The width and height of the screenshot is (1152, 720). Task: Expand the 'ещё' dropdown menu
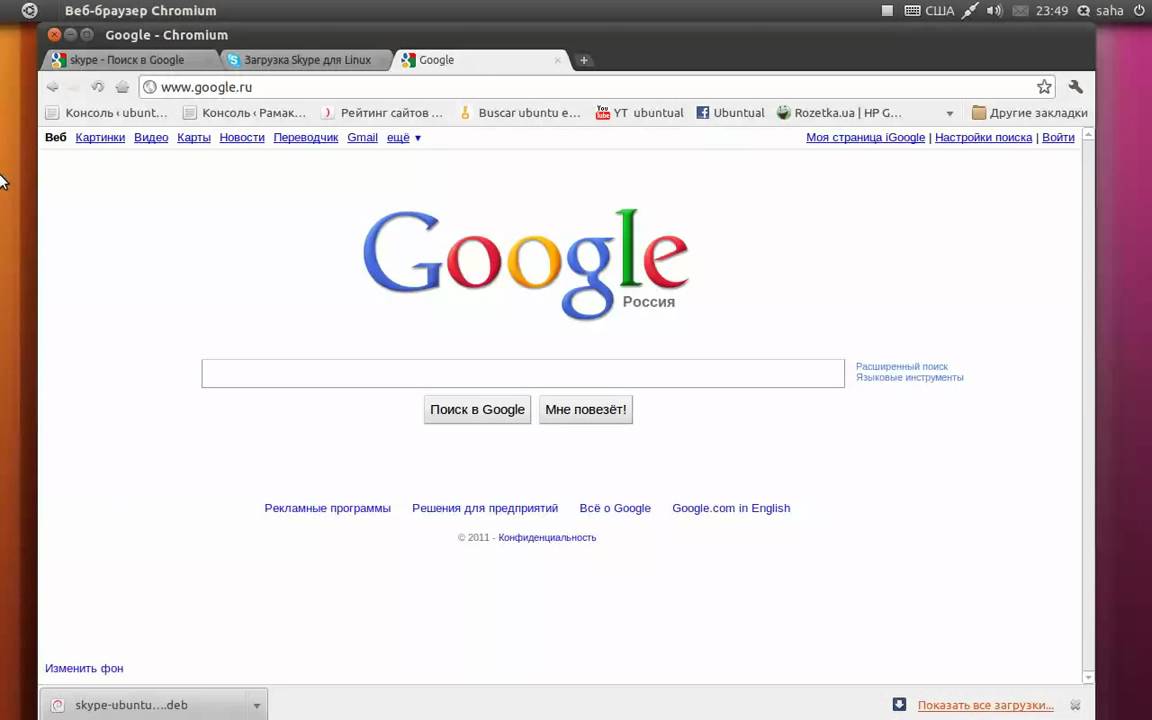click(x=403, y=137)
